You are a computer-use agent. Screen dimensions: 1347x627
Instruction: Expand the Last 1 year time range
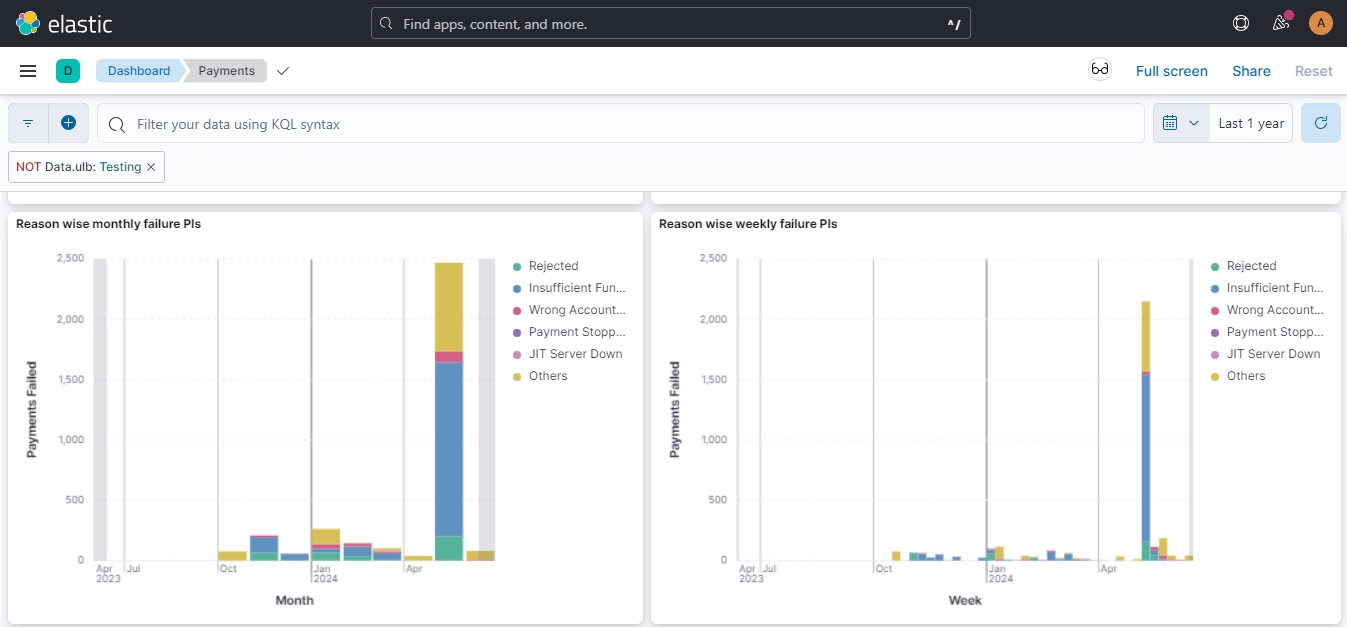(1250, 123)
